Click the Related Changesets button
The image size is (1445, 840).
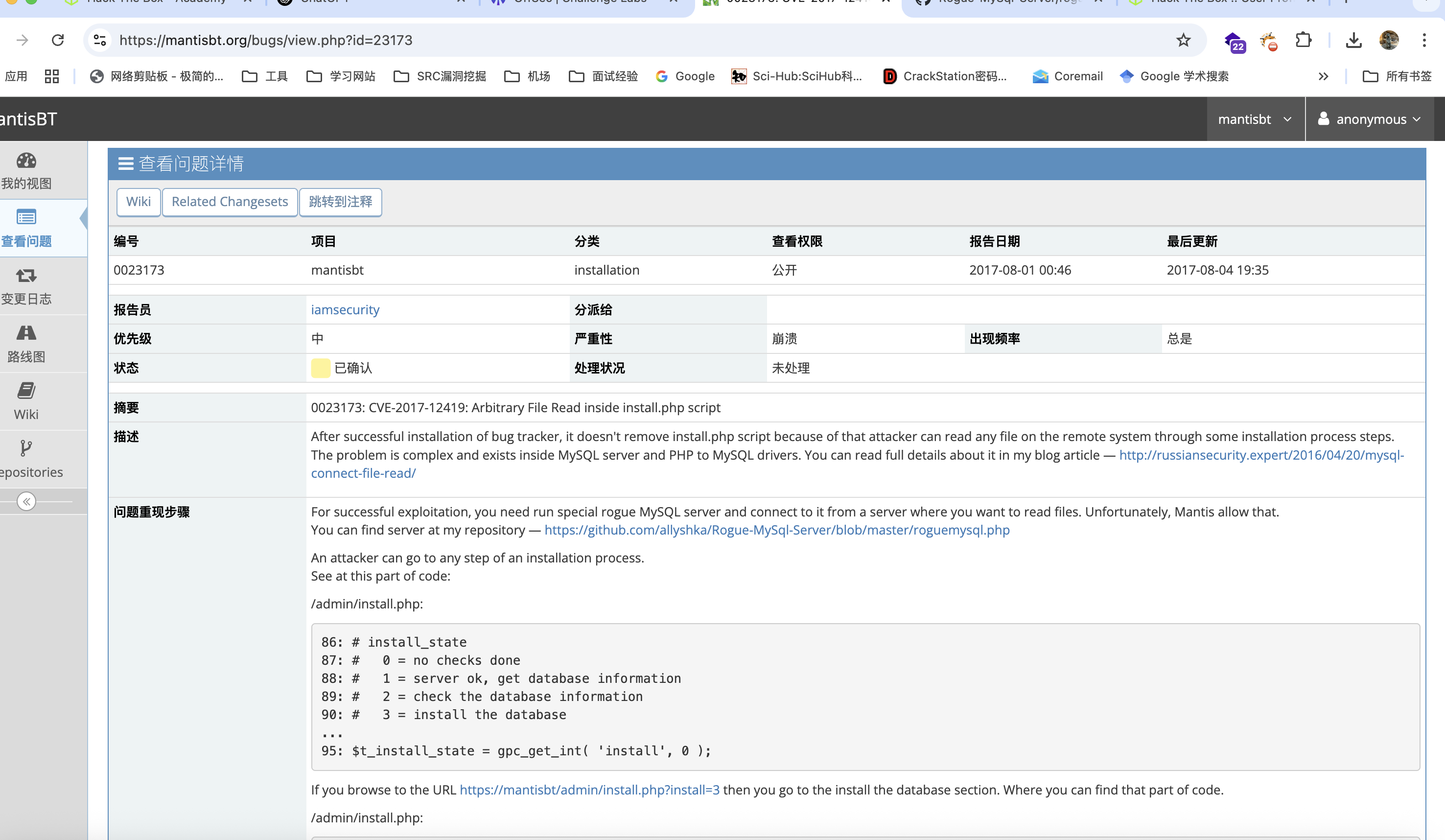tap(230, 202)
